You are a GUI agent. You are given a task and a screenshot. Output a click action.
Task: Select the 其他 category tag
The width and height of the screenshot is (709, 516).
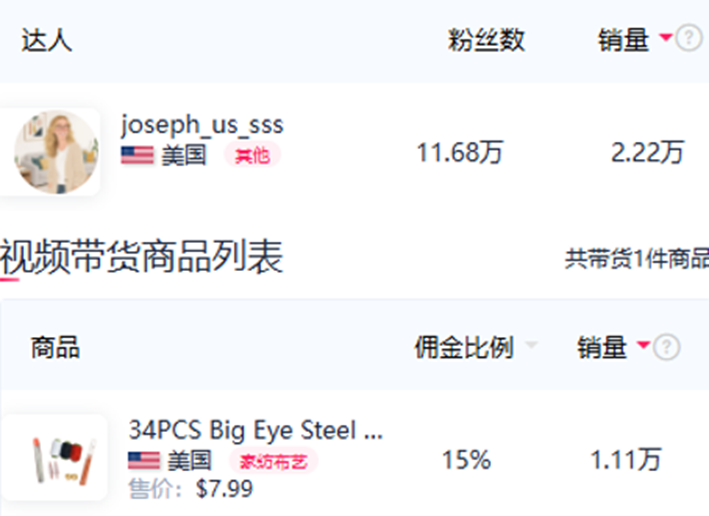click(x=252, y=156)
